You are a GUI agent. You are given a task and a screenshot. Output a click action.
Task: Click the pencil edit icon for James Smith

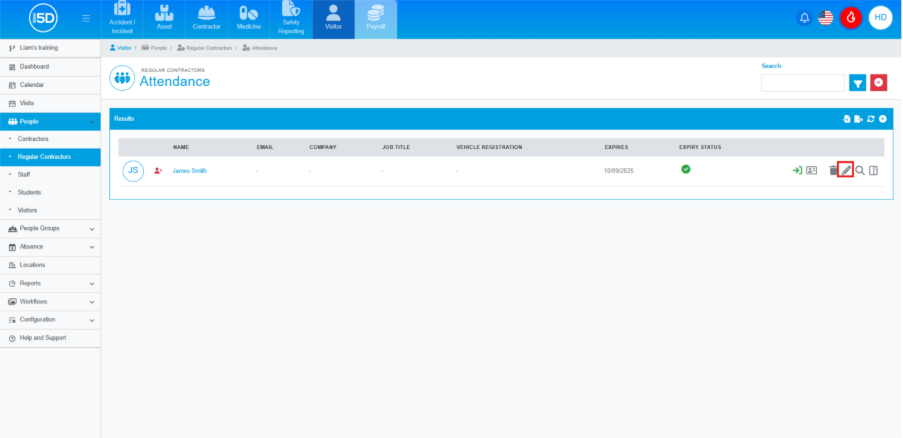coord(846,171)
